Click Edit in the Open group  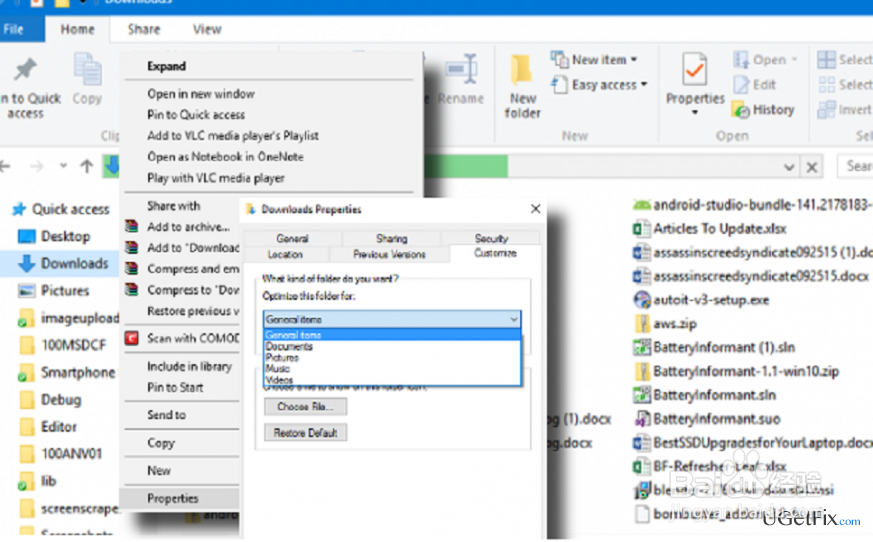755,85
